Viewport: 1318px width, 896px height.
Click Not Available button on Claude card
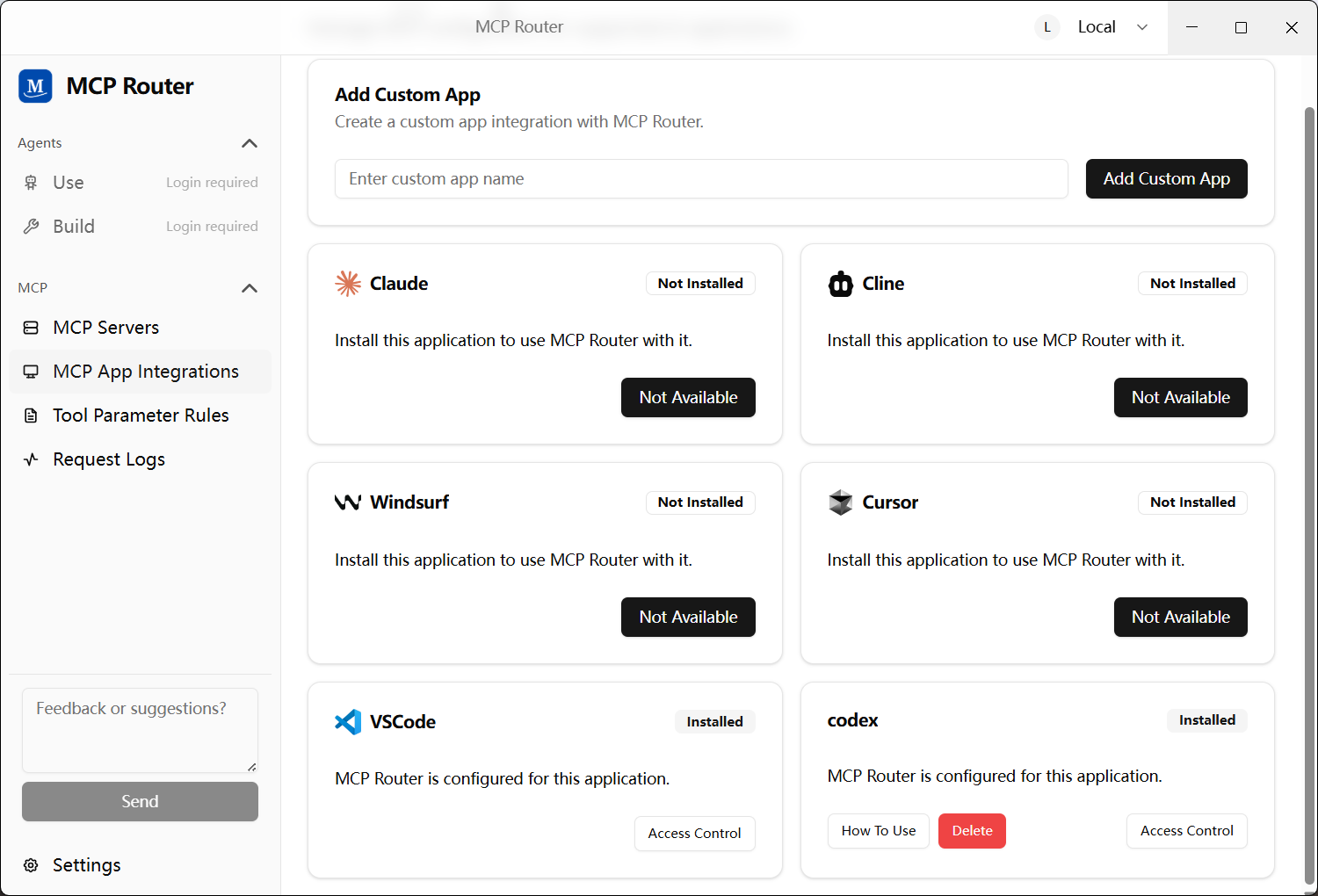point(688,398)
